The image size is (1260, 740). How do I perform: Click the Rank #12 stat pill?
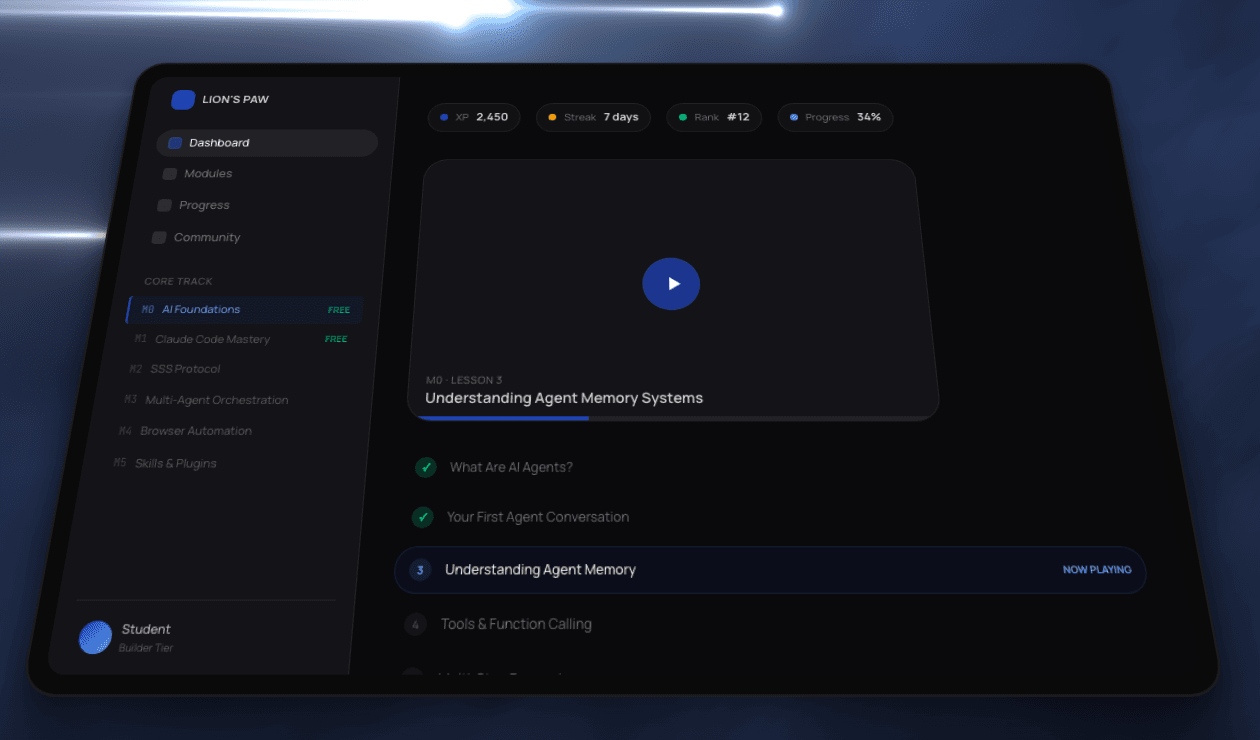[x=714, y=117]
